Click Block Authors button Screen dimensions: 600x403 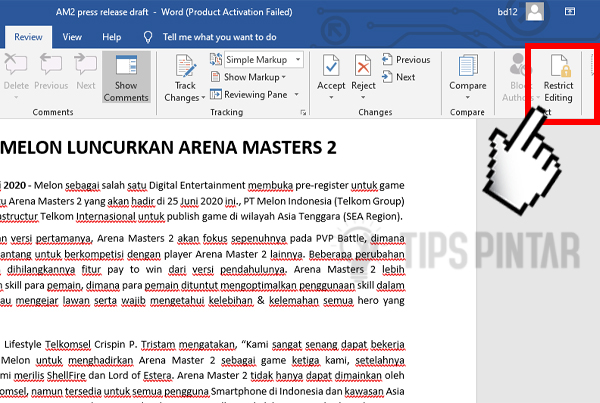click(516, 78)
